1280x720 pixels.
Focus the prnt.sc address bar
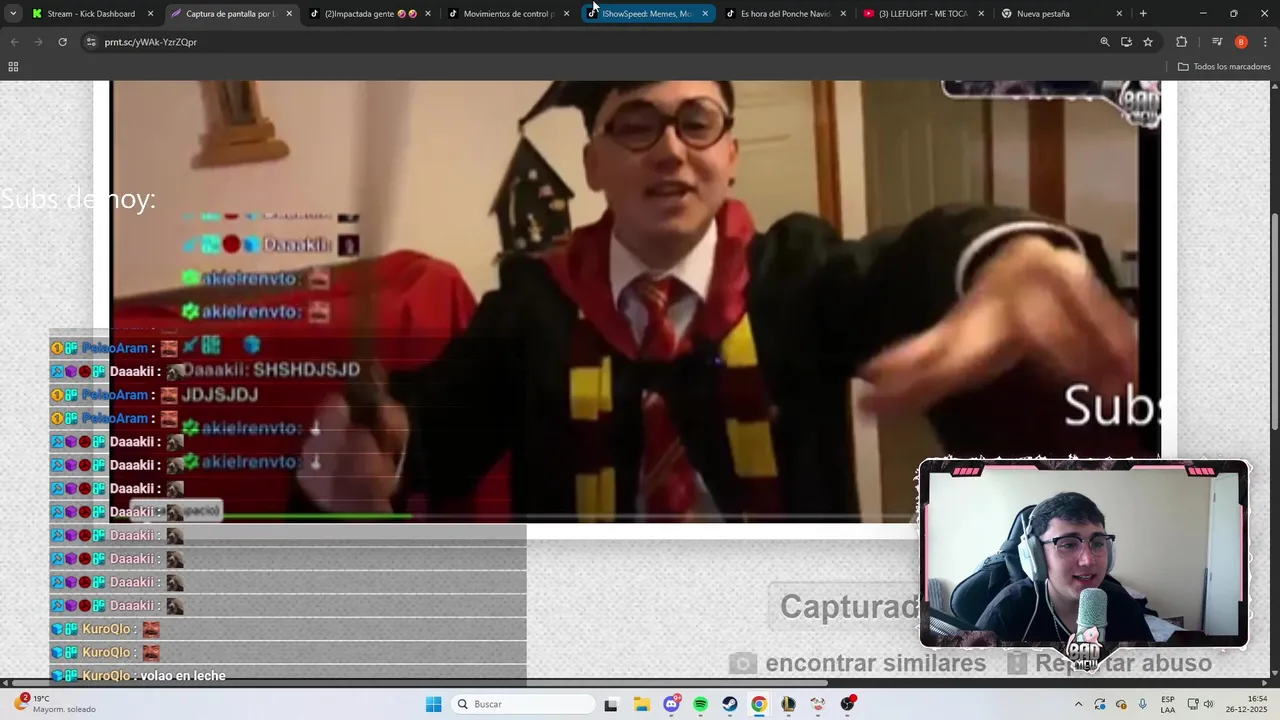tap(590, 42)
